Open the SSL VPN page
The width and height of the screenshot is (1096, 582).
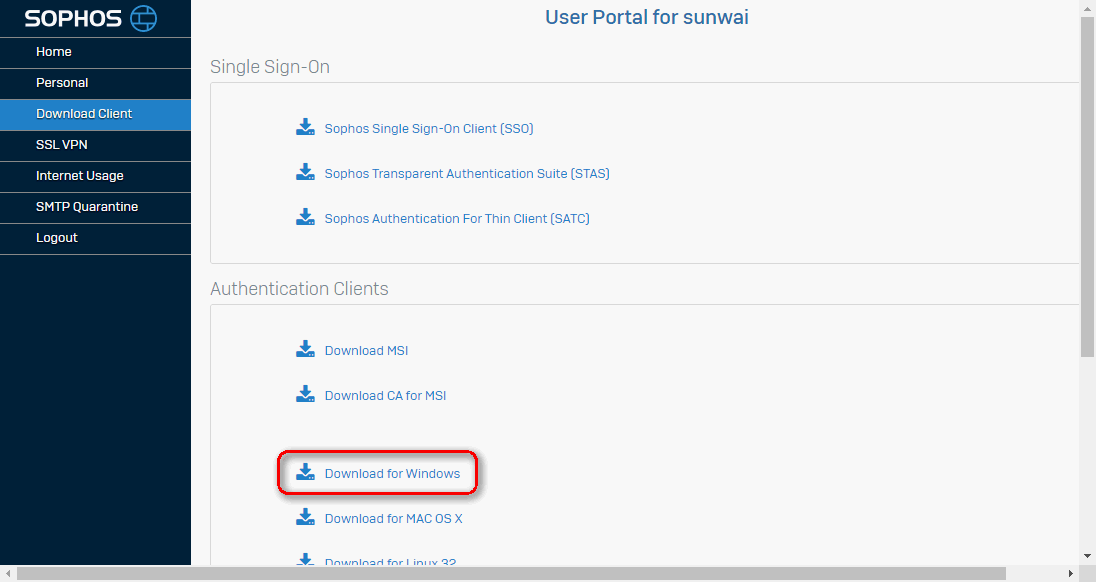point(95,145)
